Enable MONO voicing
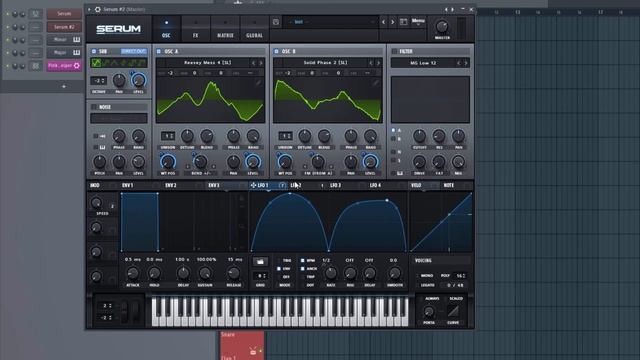 click(427, 276)
